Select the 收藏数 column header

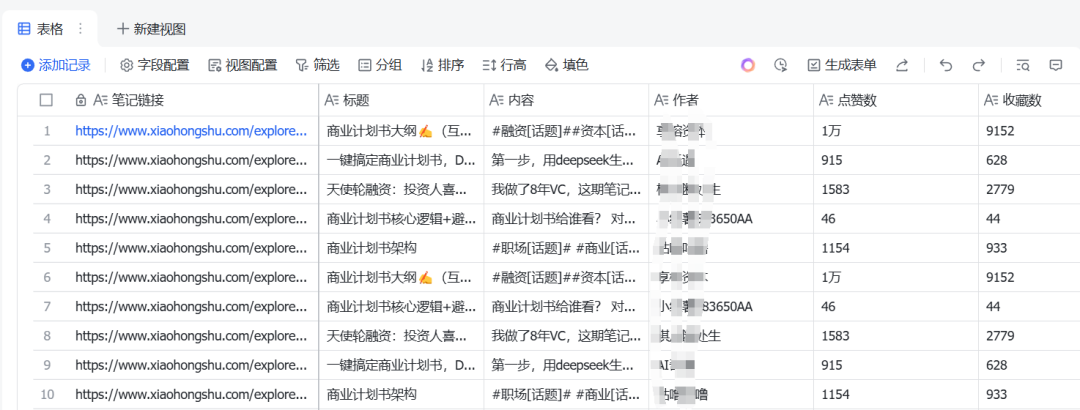coord(1029,101)
